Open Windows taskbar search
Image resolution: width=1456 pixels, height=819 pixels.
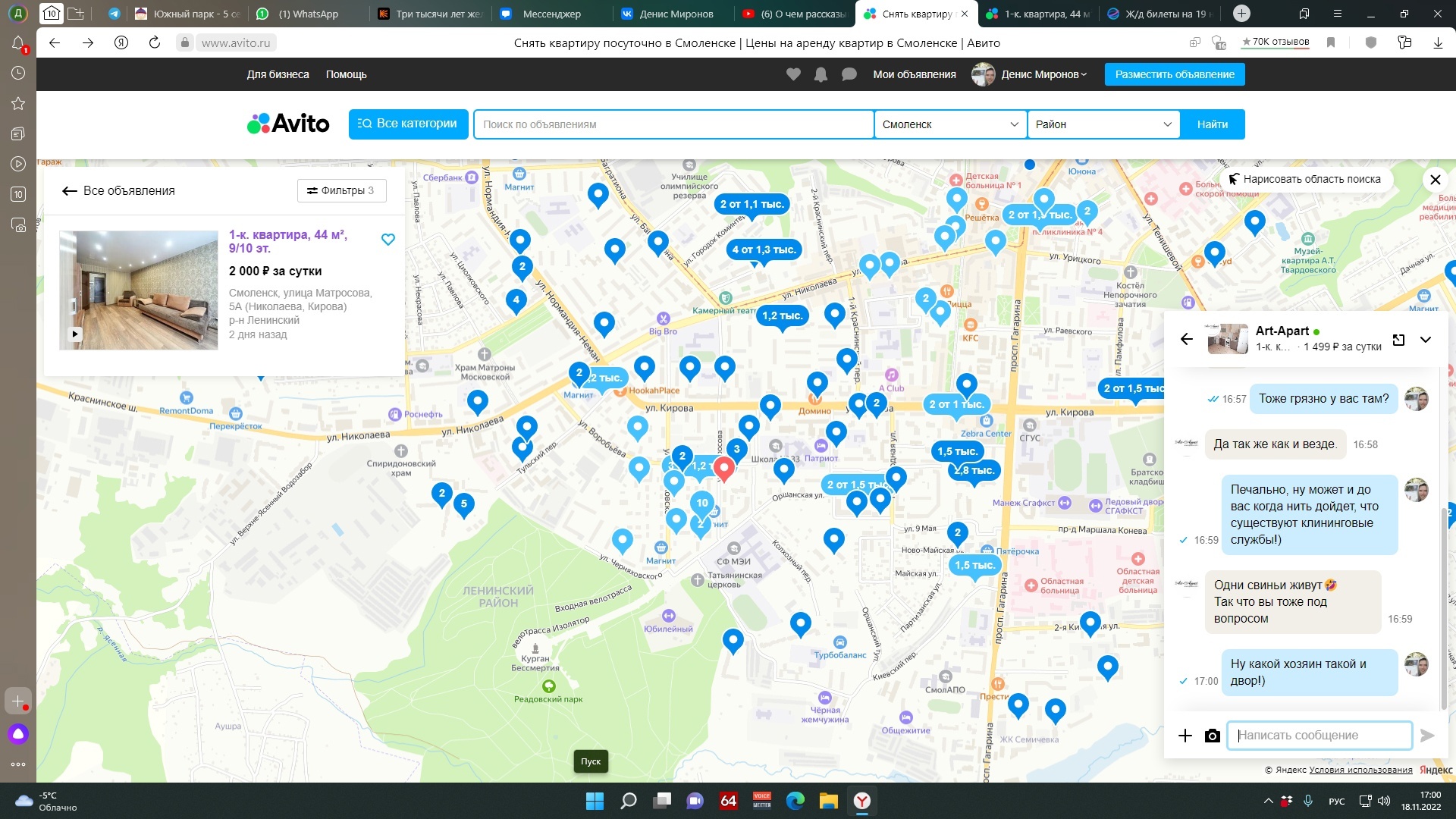click(629, 801)
